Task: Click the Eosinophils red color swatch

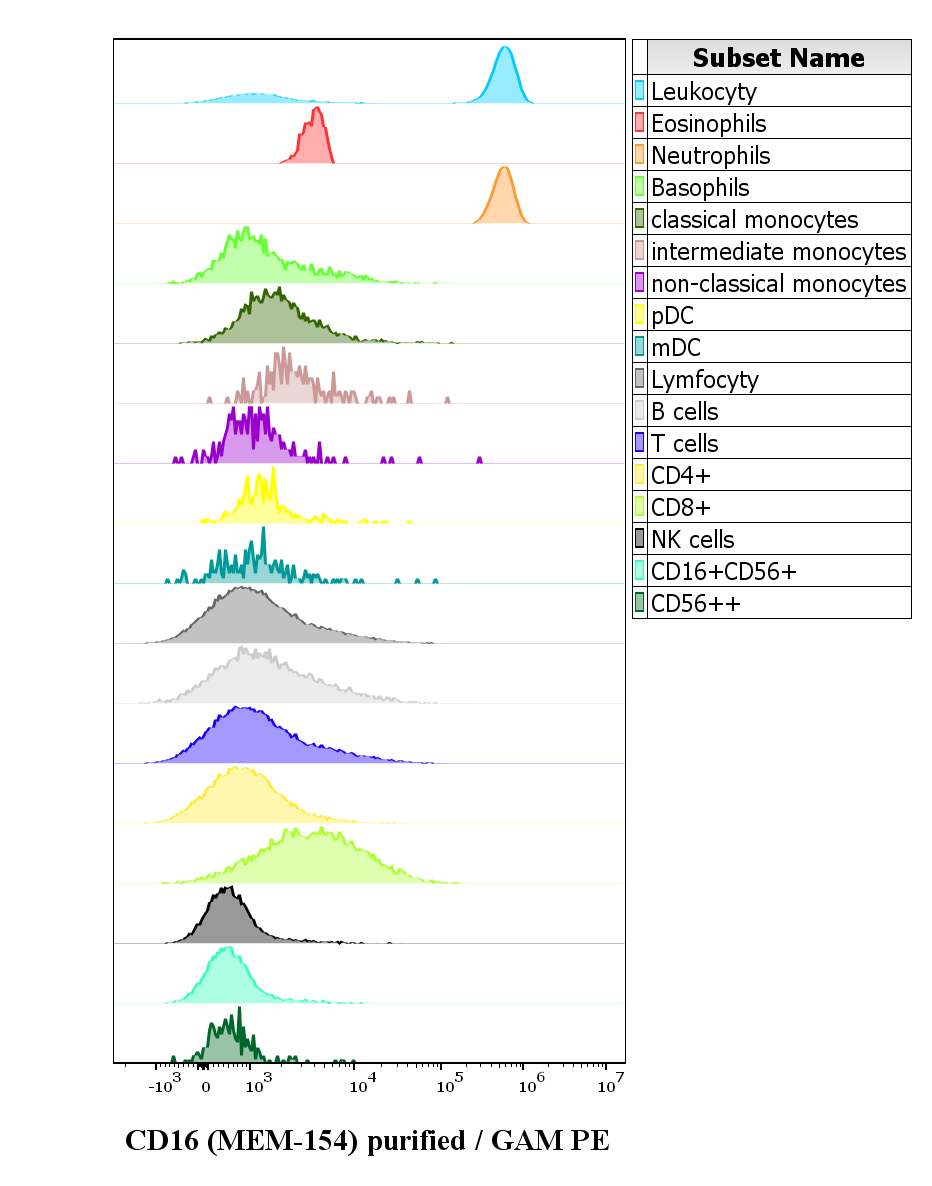Action: [640, 123]
